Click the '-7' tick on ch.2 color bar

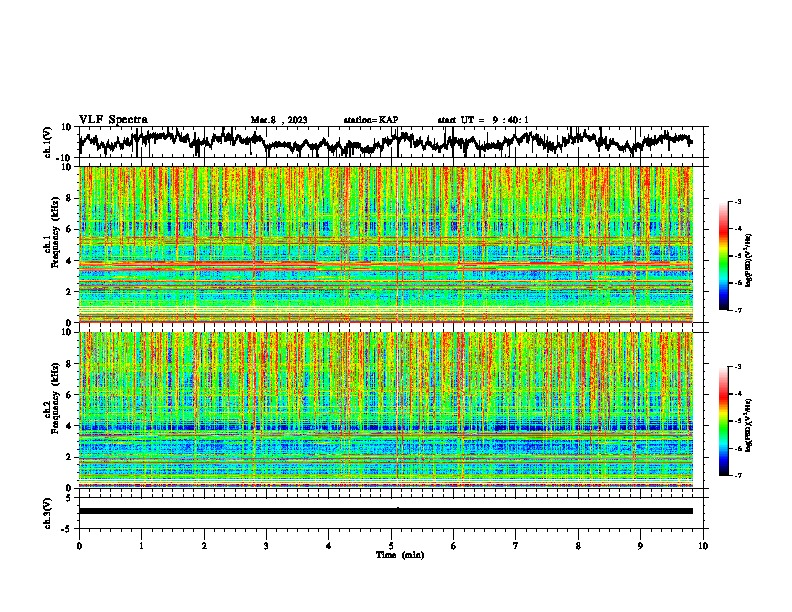pos(738,476)
